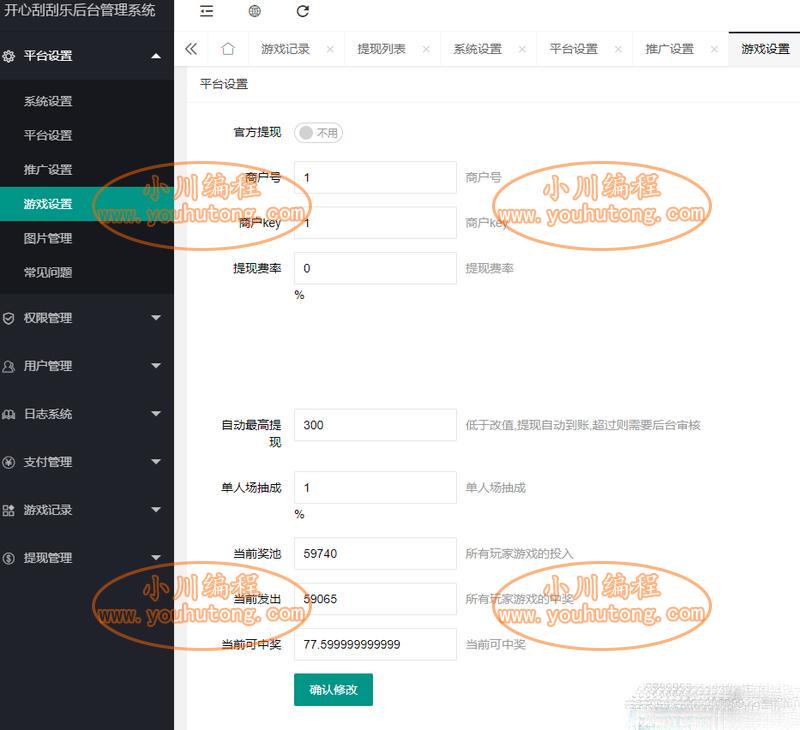
Task: Expand the 提现管理 sidebar group
Action: pyautogui.click(x=156, y=558)
